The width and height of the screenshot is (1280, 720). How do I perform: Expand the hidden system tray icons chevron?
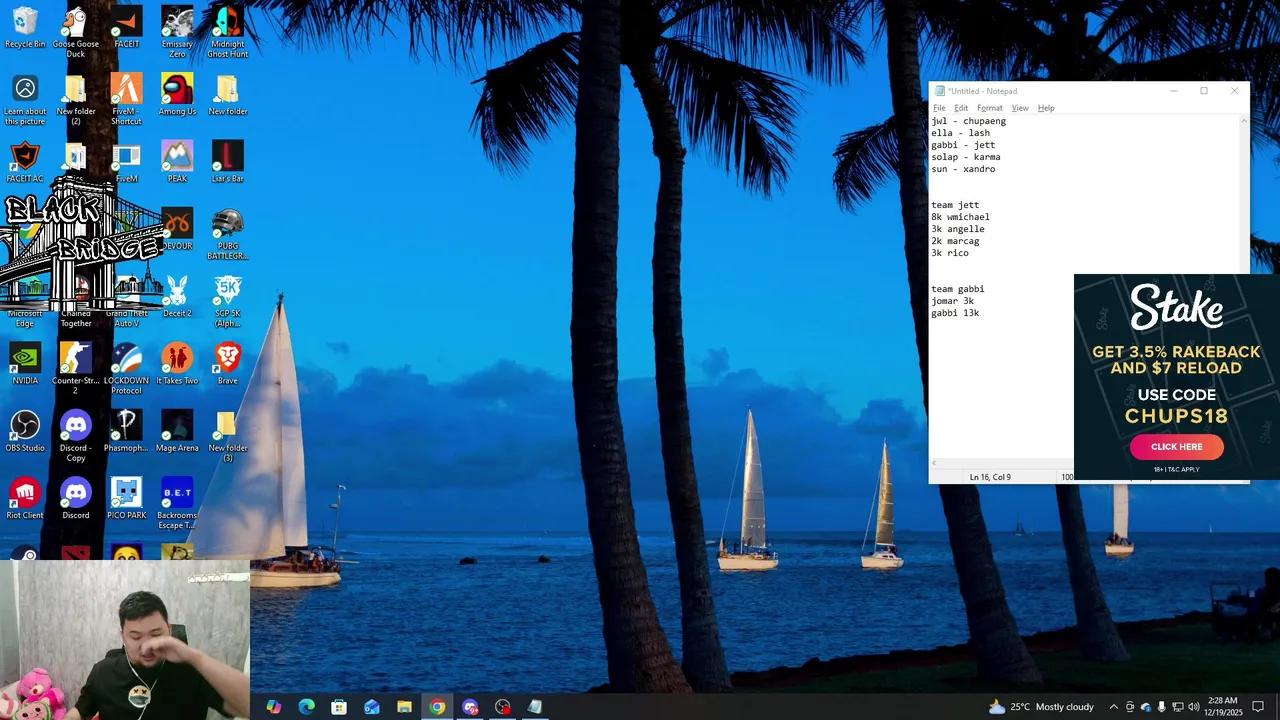pyautogui.click(x=1113, y=707)
